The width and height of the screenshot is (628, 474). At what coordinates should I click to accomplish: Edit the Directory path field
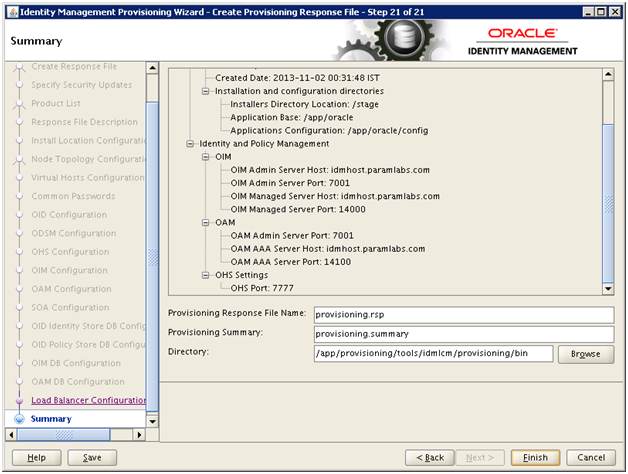coord(433,353)
